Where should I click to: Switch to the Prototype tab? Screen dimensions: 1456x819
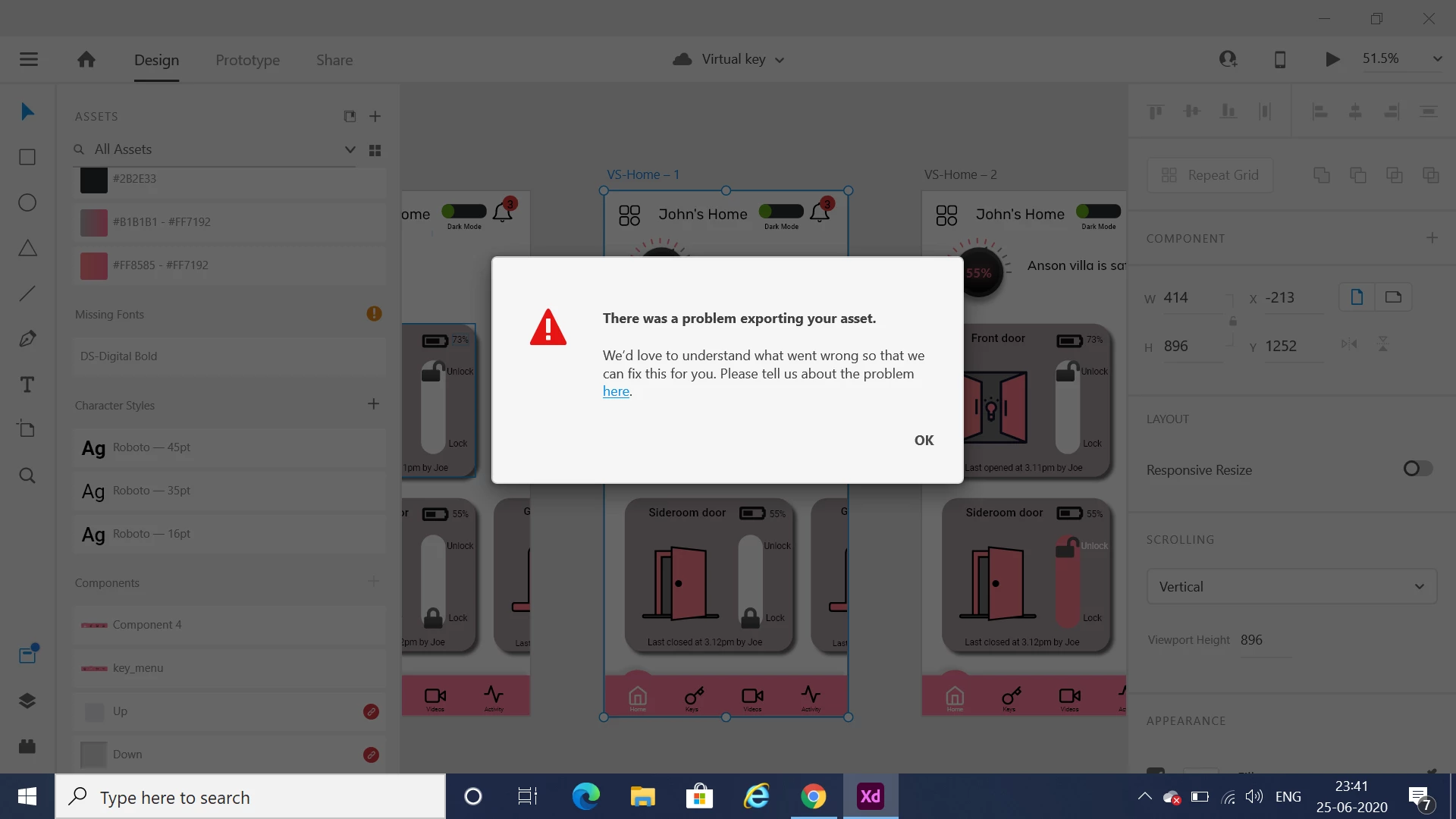tap(247, 60)
